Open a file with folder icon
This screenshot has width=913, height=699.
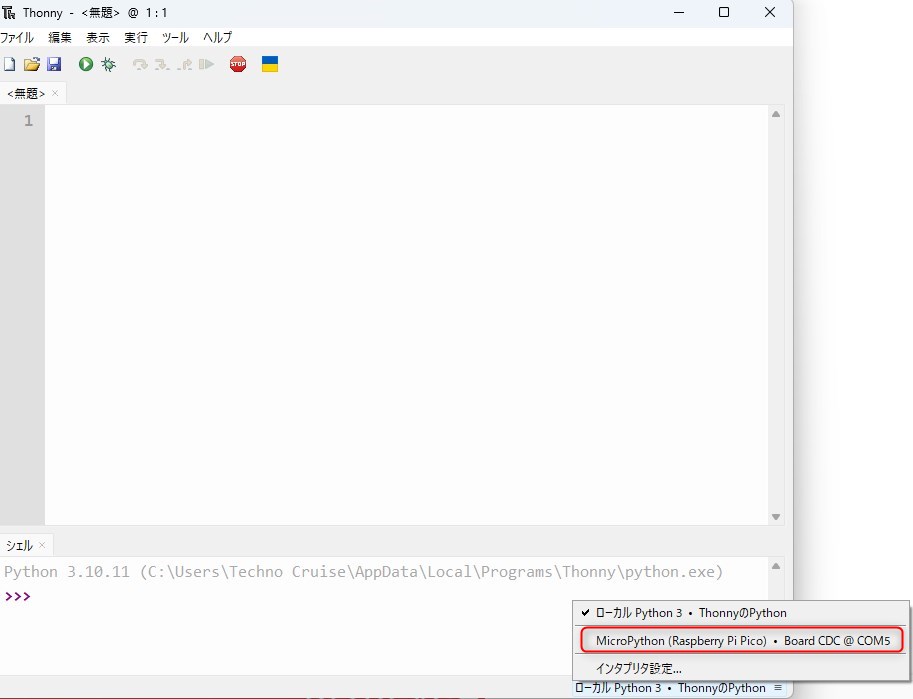[31, 64]
